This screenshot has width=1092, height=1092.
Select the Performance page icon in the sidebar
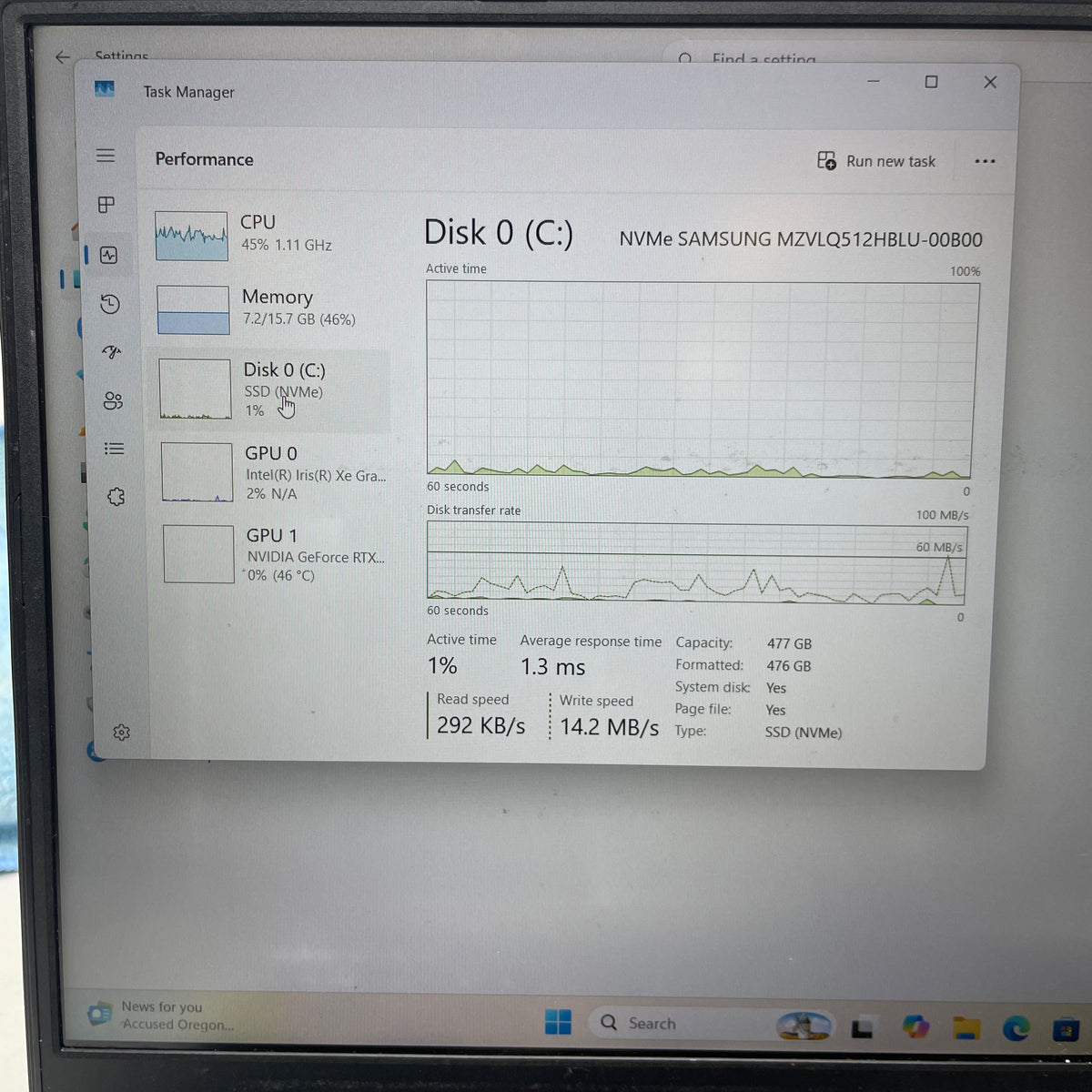(109, 255)
